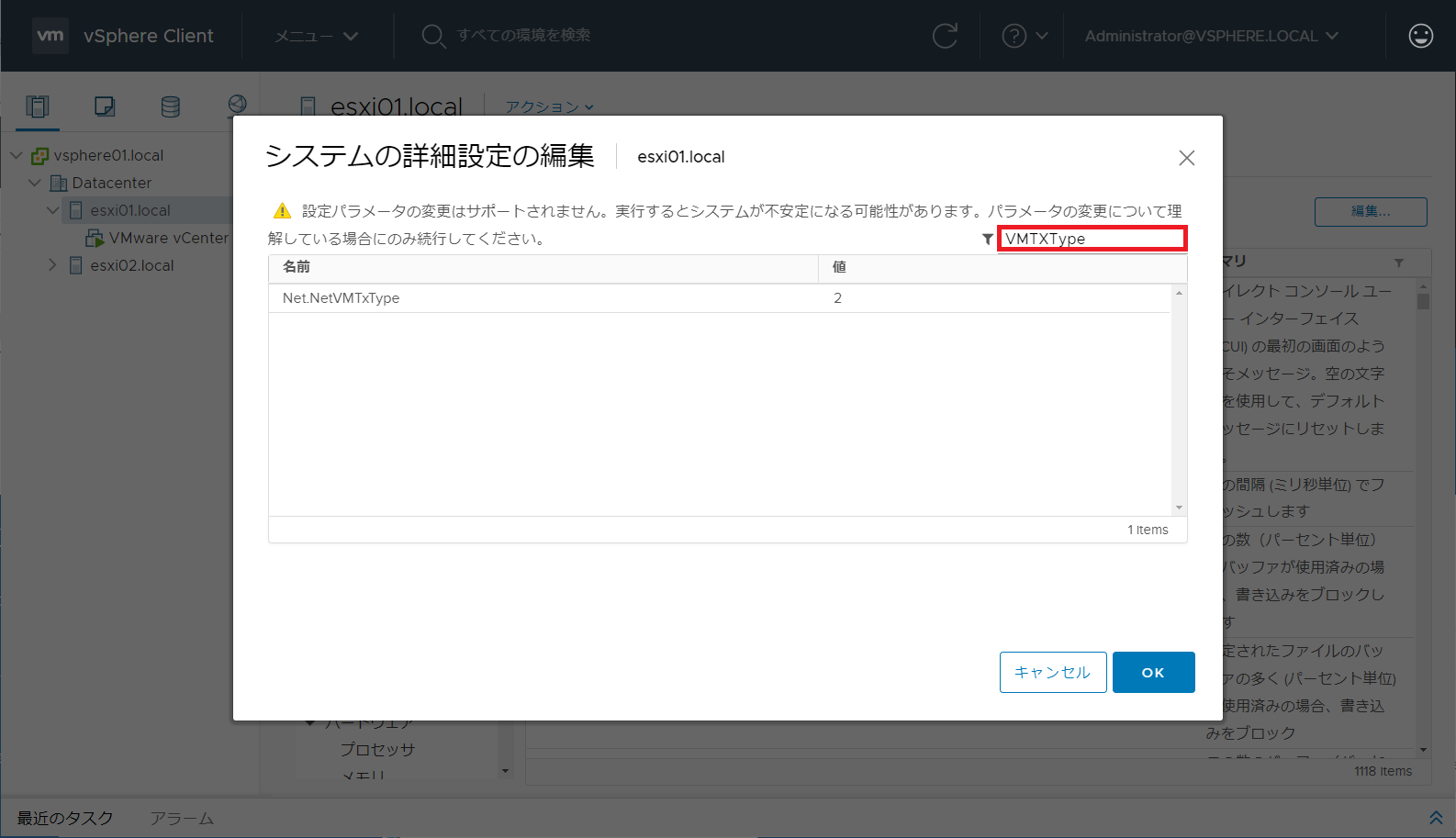
Task: Switch to Networking view icon
Action: pos(237,105)
